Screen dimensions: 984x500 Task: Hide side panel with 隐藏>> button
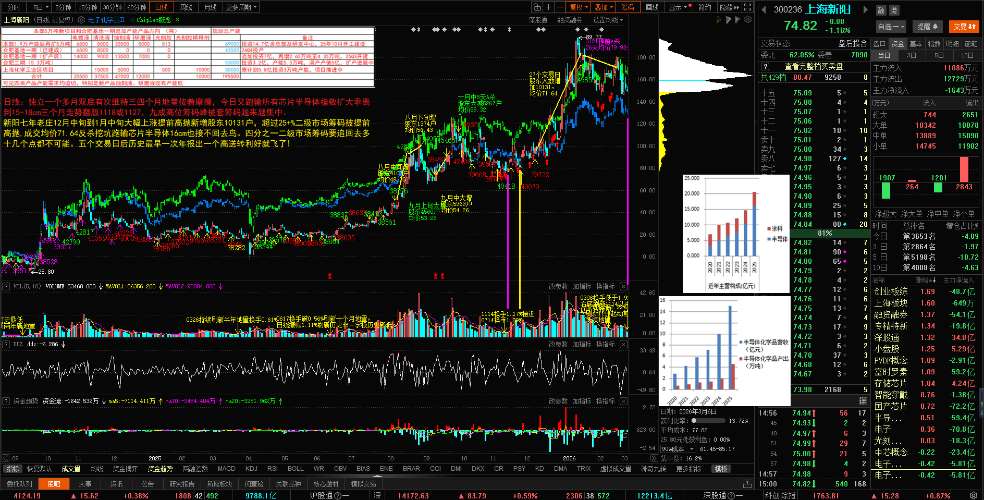coord(729,7)
